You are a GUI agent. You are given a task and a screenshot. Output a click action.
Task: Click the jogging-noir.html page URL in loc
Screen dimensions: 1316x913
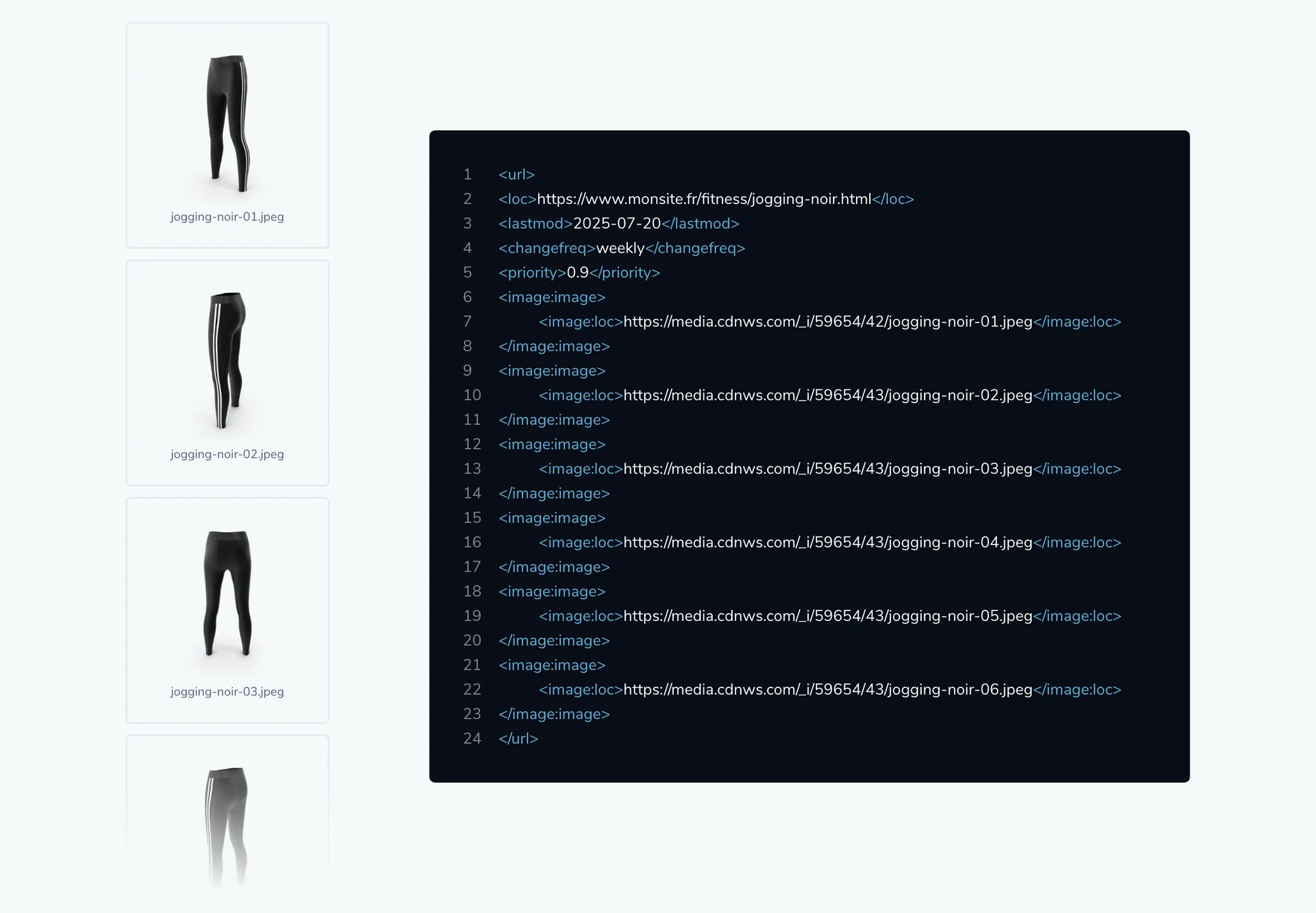(x=704, y=199)
